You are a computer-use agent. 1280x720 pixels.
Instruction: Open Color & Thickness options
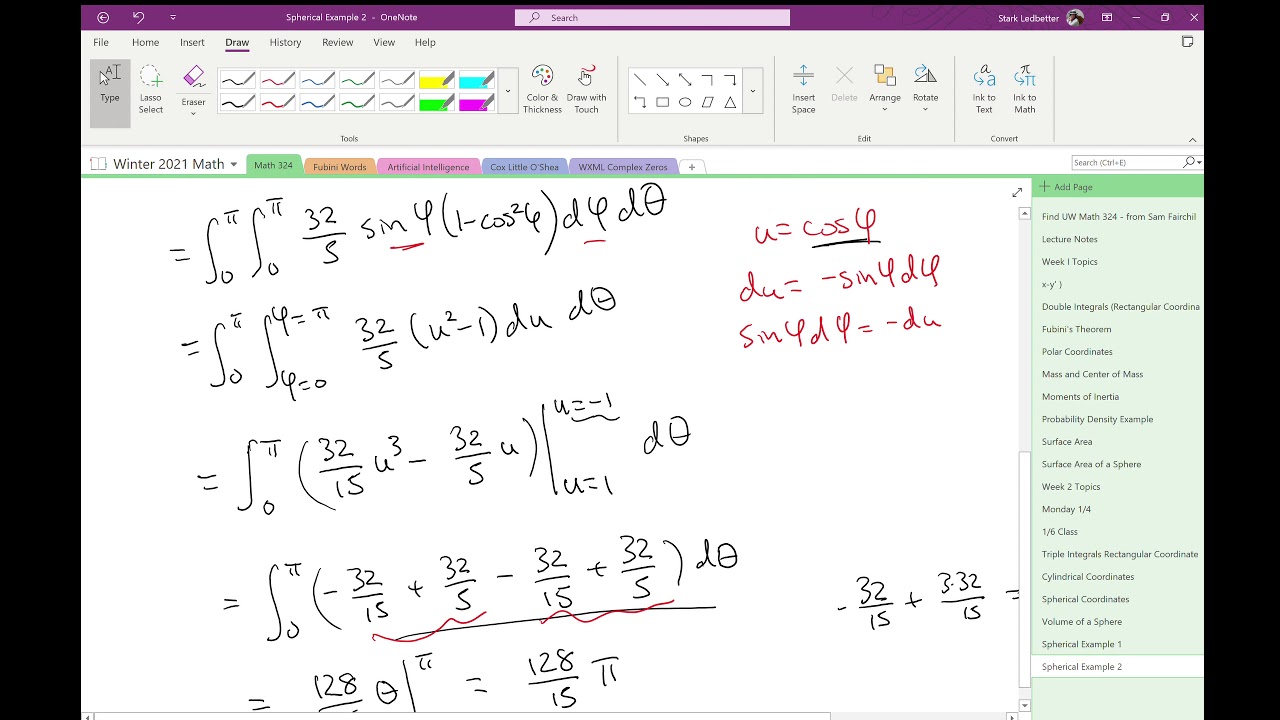(542, 90)
